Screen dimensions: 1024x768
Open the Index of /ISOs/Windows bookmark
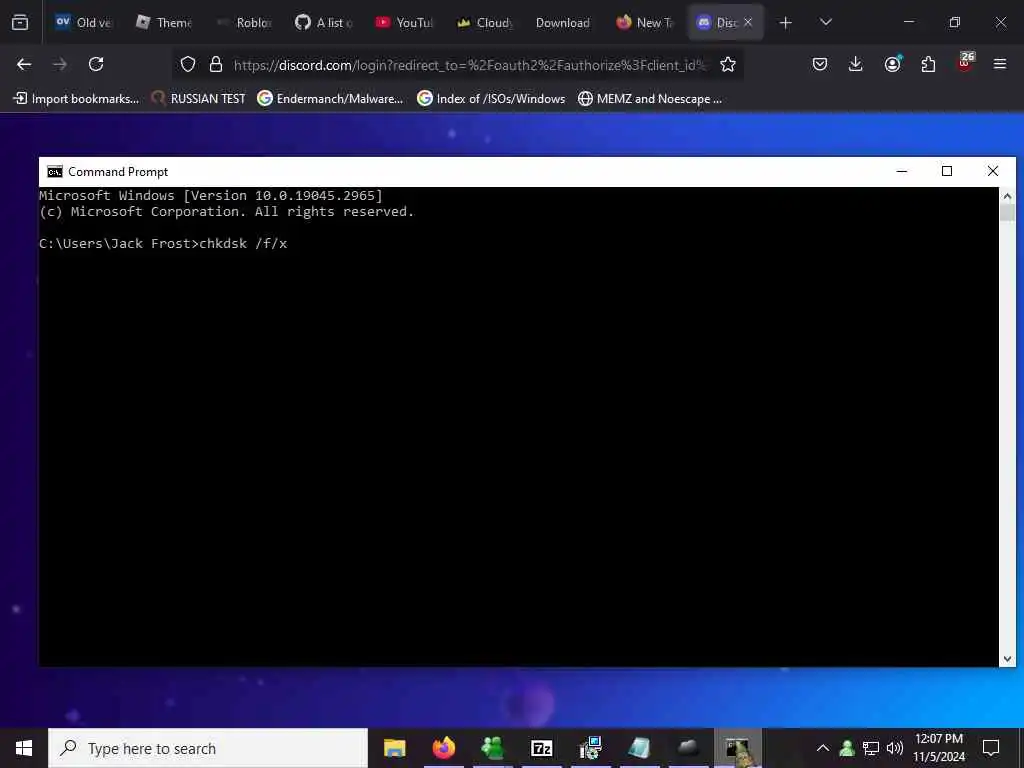click(x=491, y=99)
